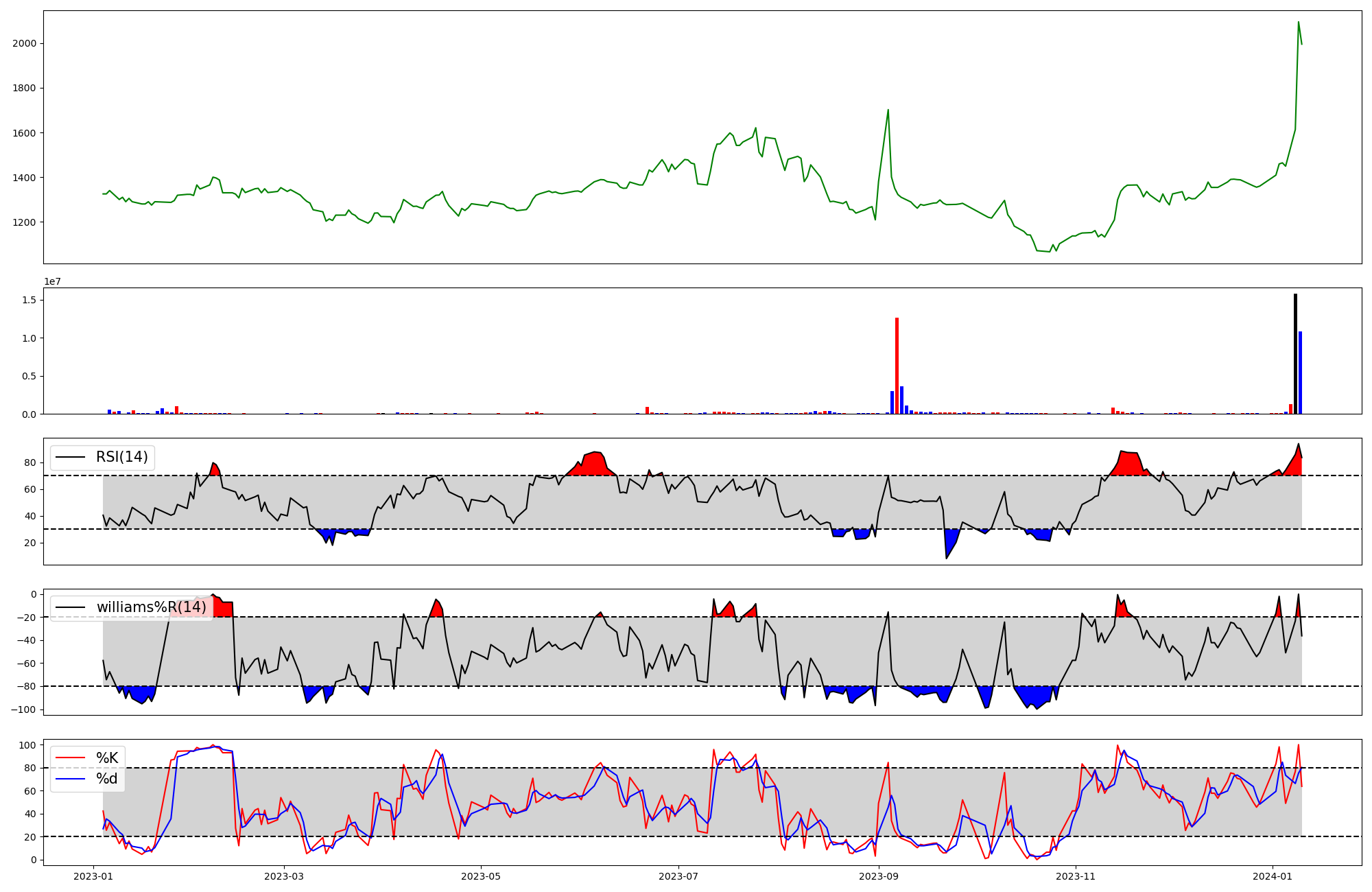
Task: Click the %d legend entry
Action: (x=106, y=779)
